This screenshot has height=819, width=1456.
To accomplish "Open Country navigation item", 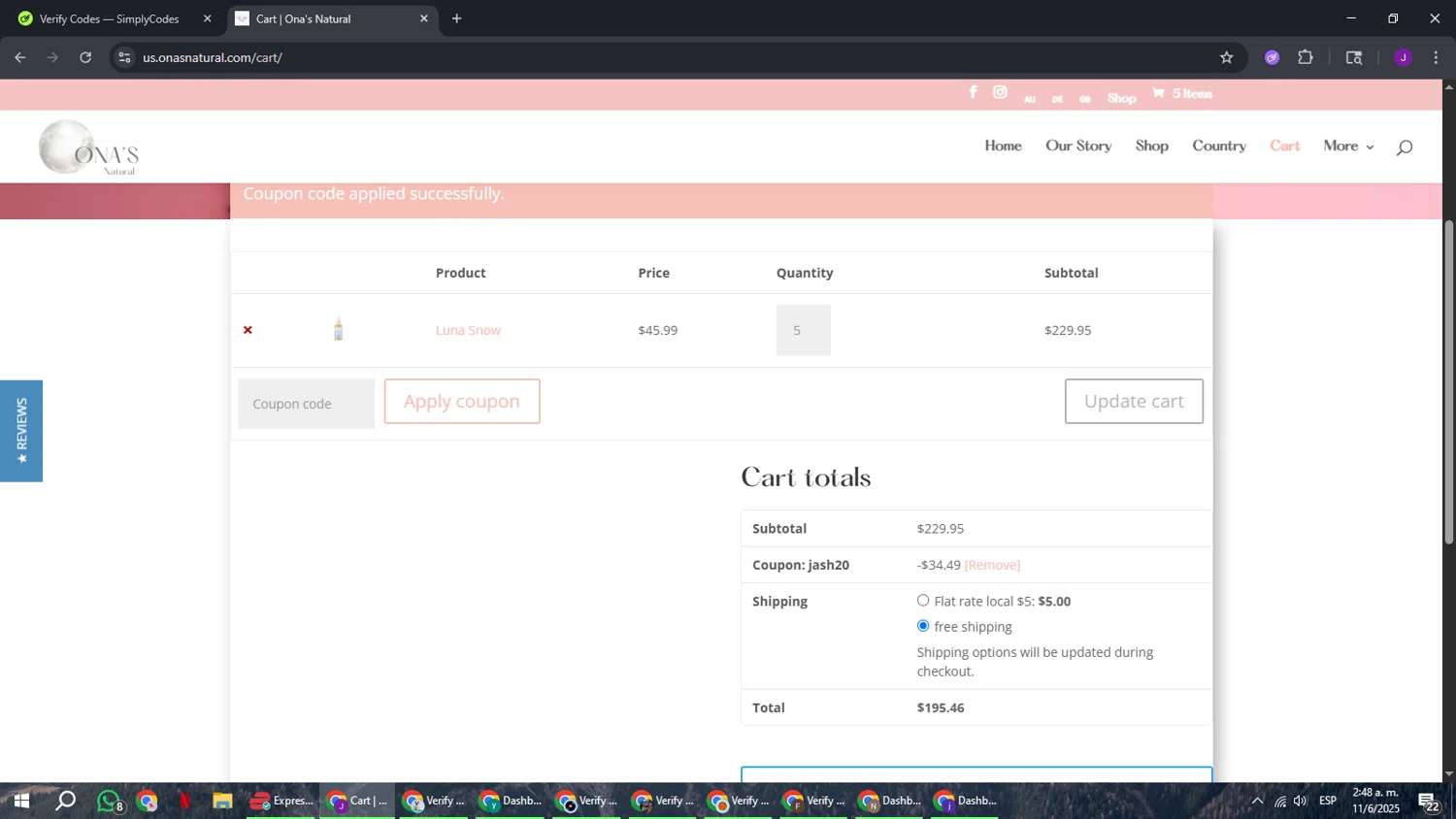I will tap(1219, 146).
